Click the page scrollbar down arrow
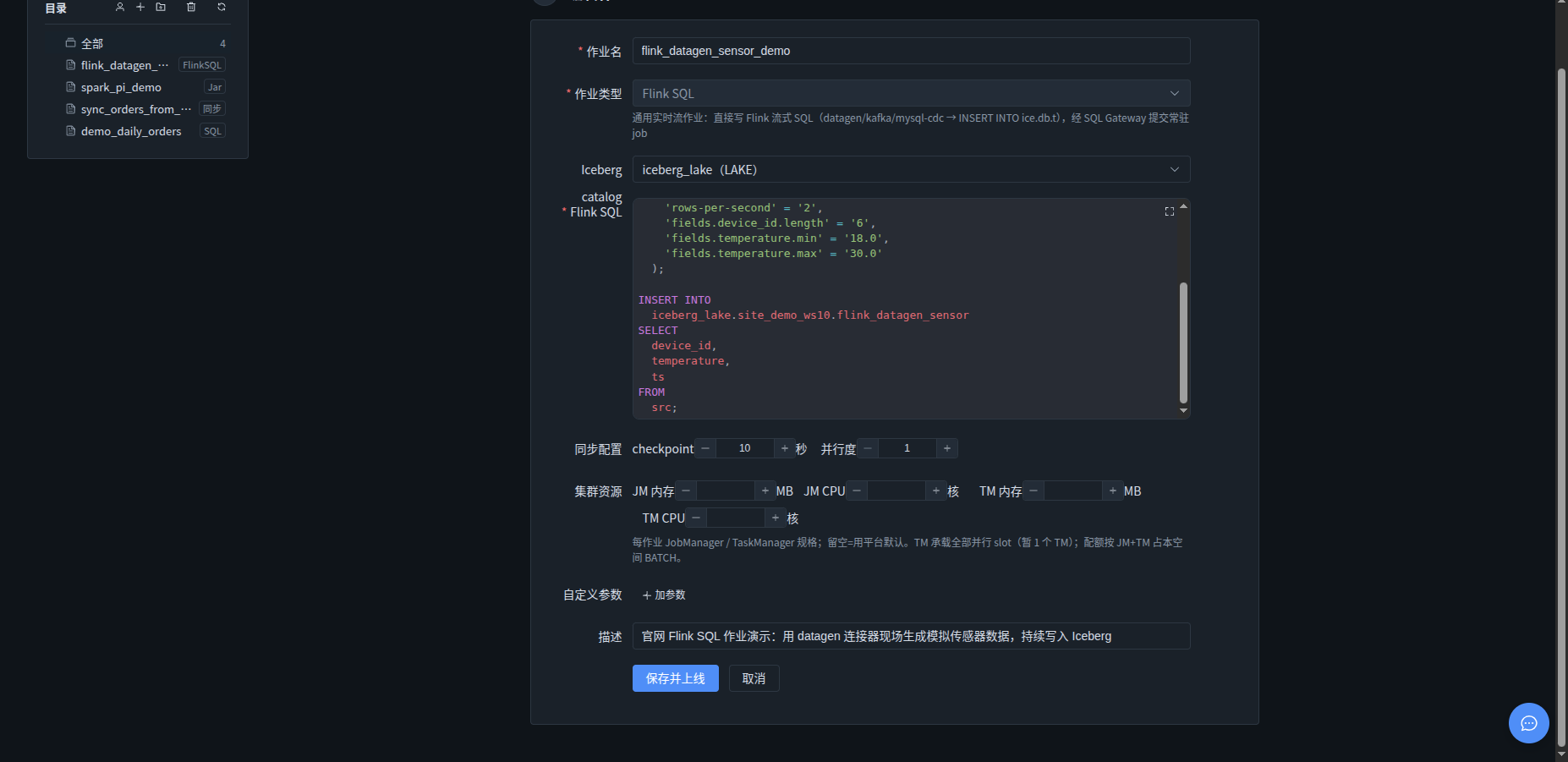The width and height of the screenshot is (1568, 762). pos(1561,754)
